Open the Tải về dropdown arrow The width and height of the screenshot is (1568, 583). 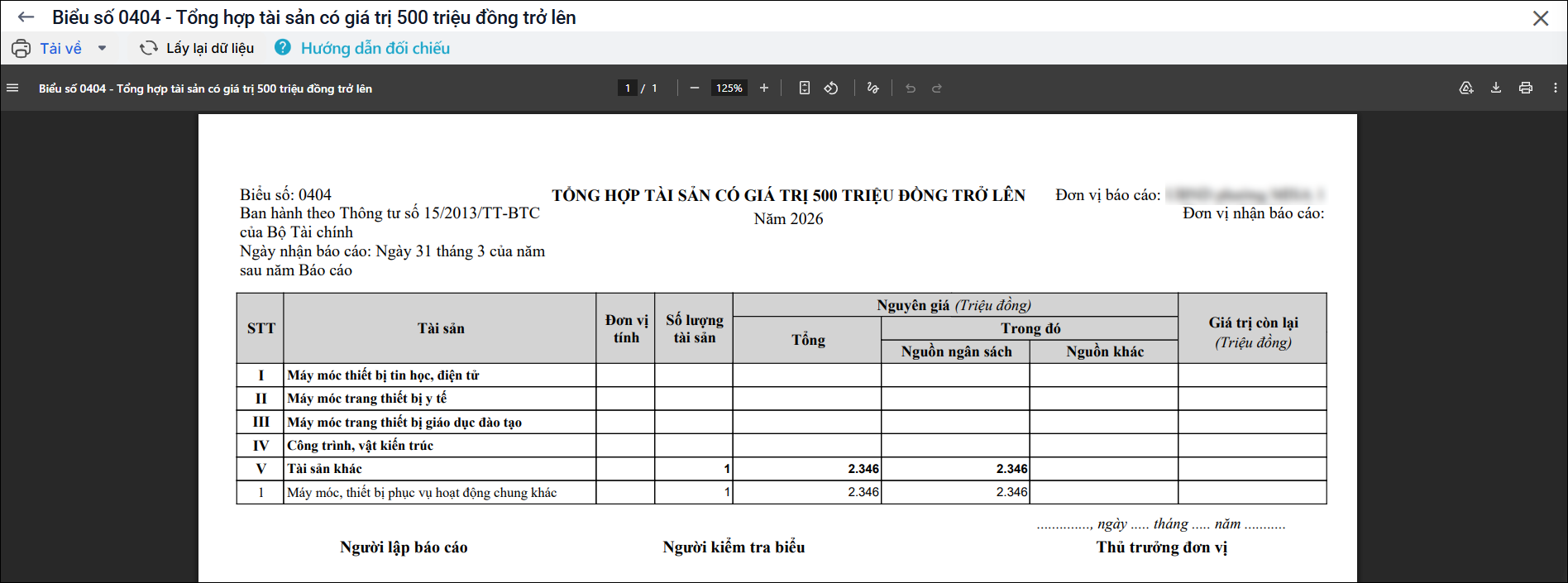pos(103,49)
